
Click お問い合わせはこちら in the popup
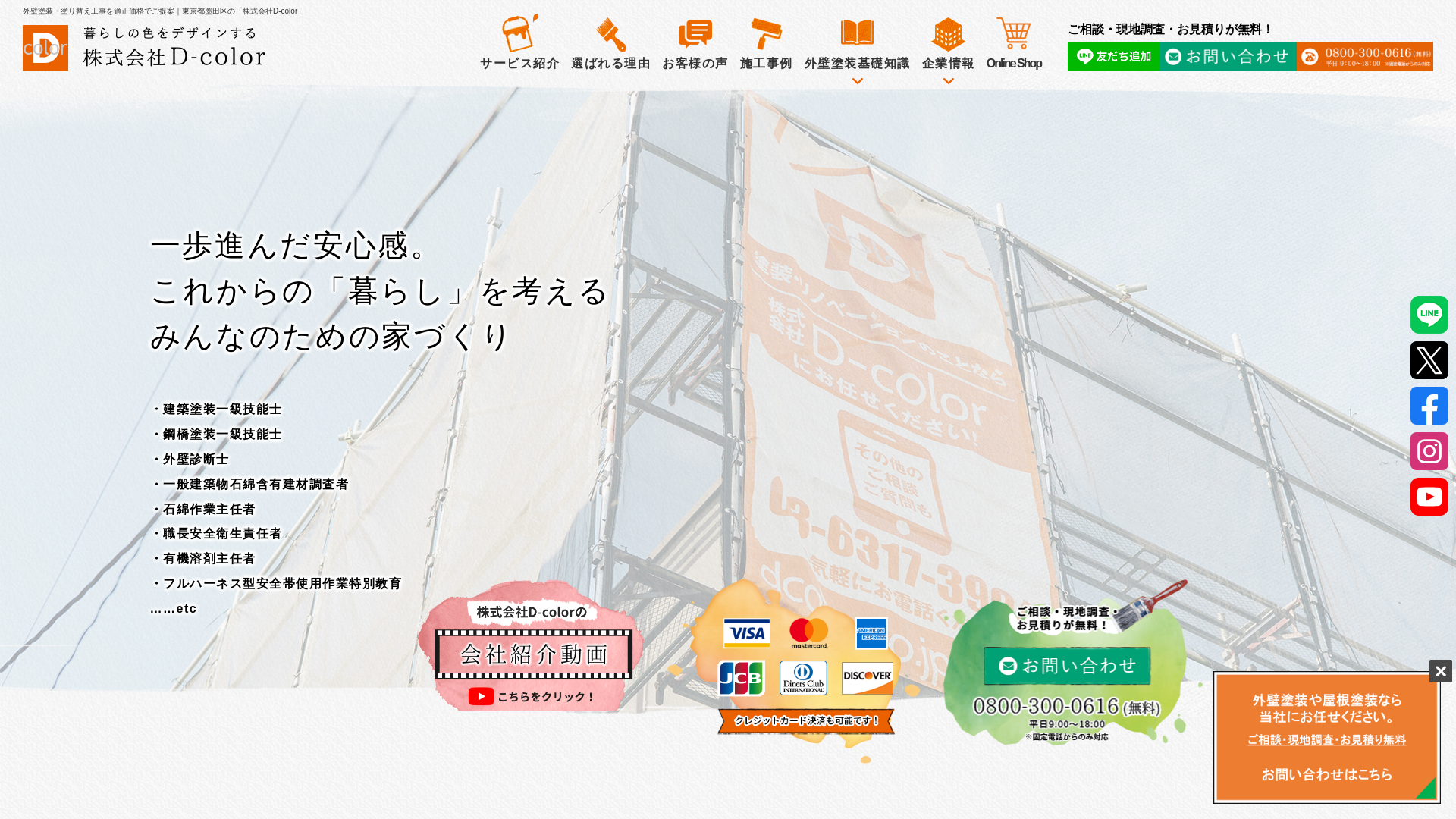pos(1326,774)
